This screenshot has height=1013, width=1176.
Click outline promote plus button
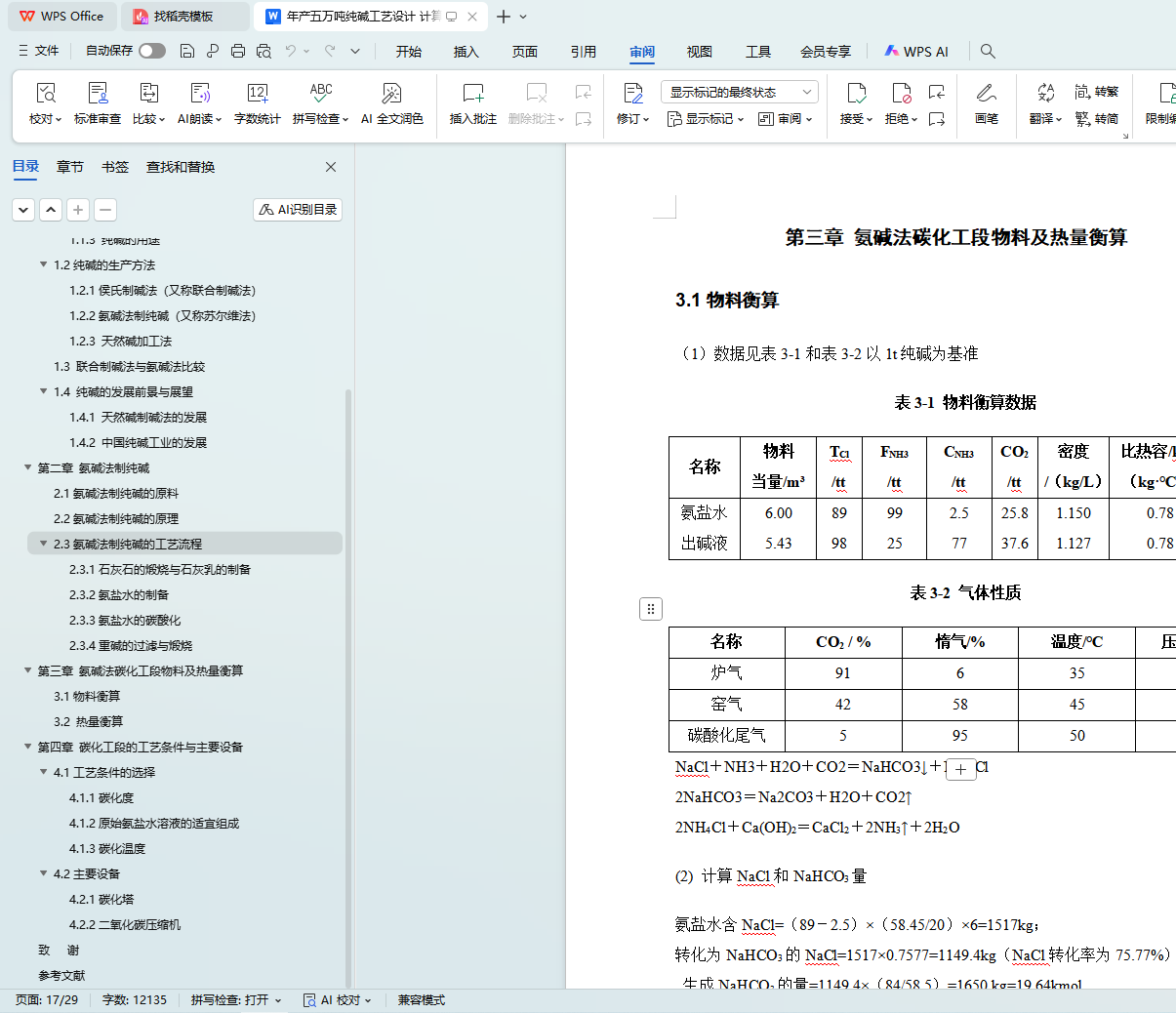pos(78,209)
